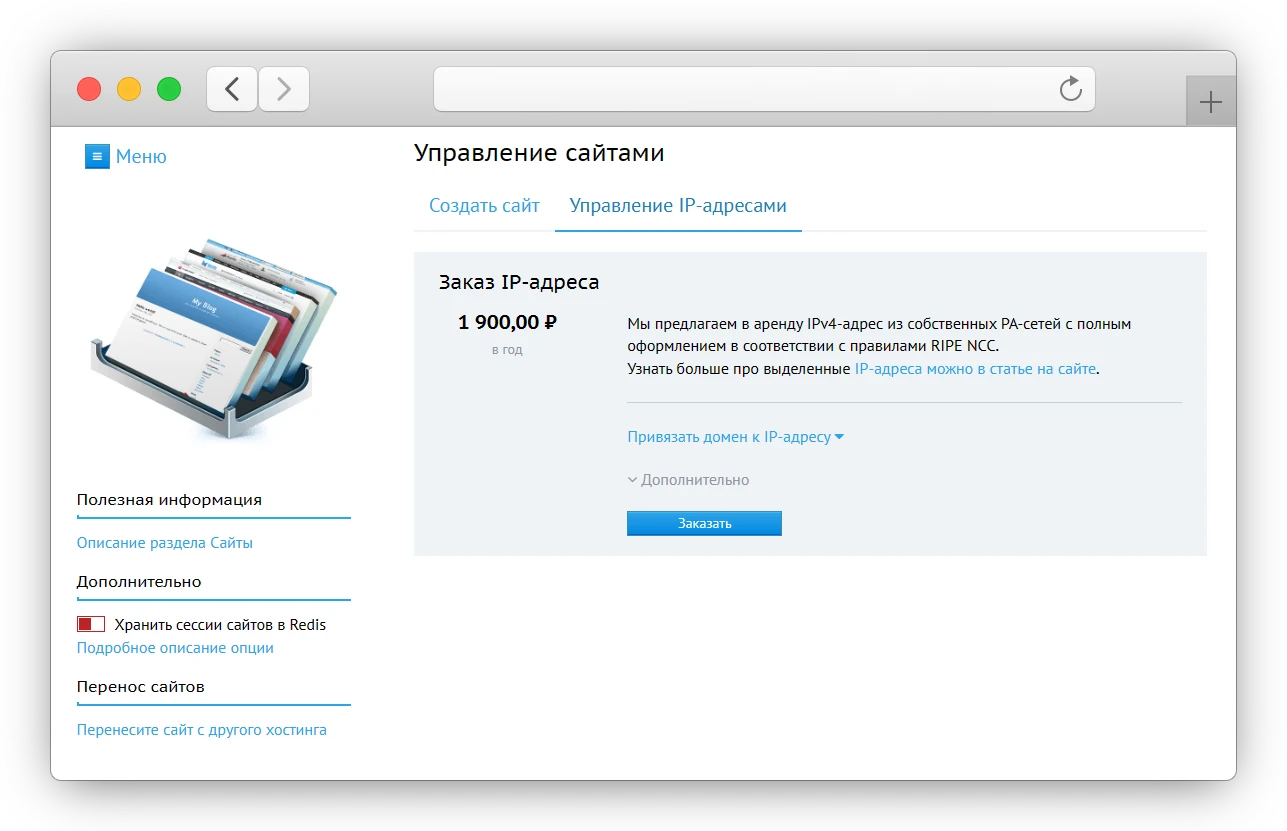Collapse the Дополнительно disclosure chevron
Viewport: 1287px width, 831px height.
pos(634,479)
